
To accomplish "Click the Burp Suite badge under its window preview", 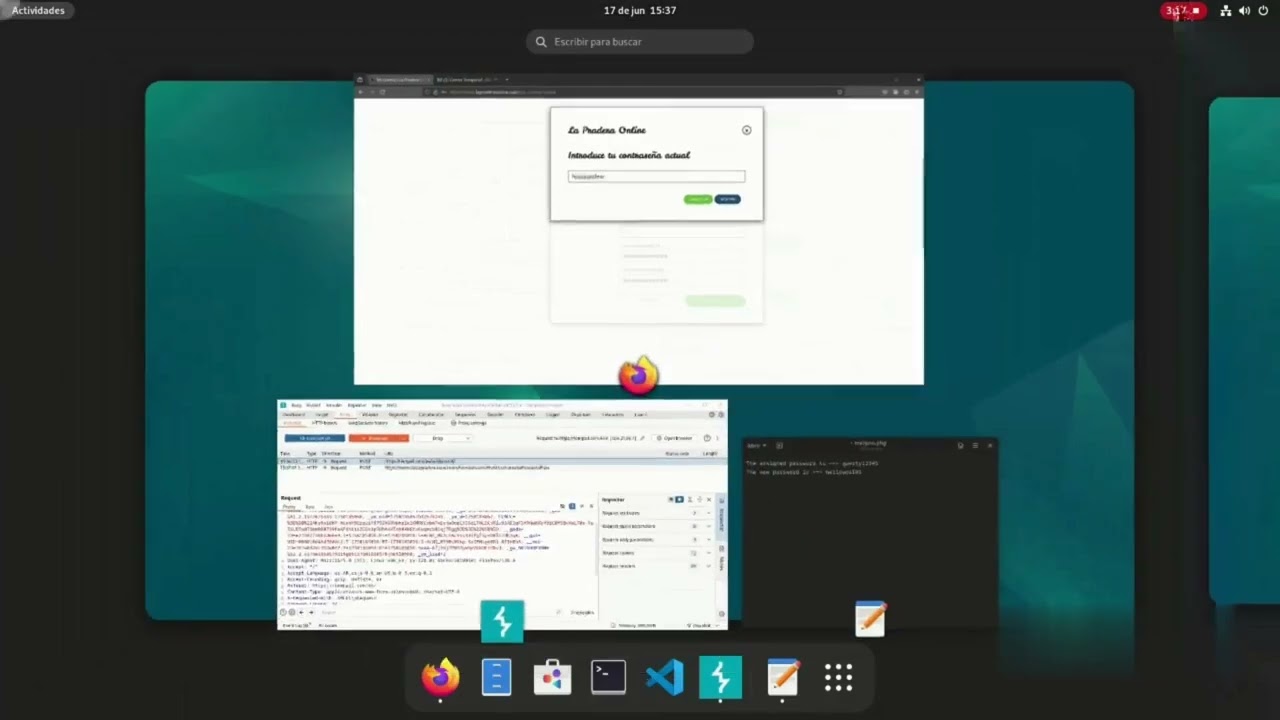I will (502, 621).
